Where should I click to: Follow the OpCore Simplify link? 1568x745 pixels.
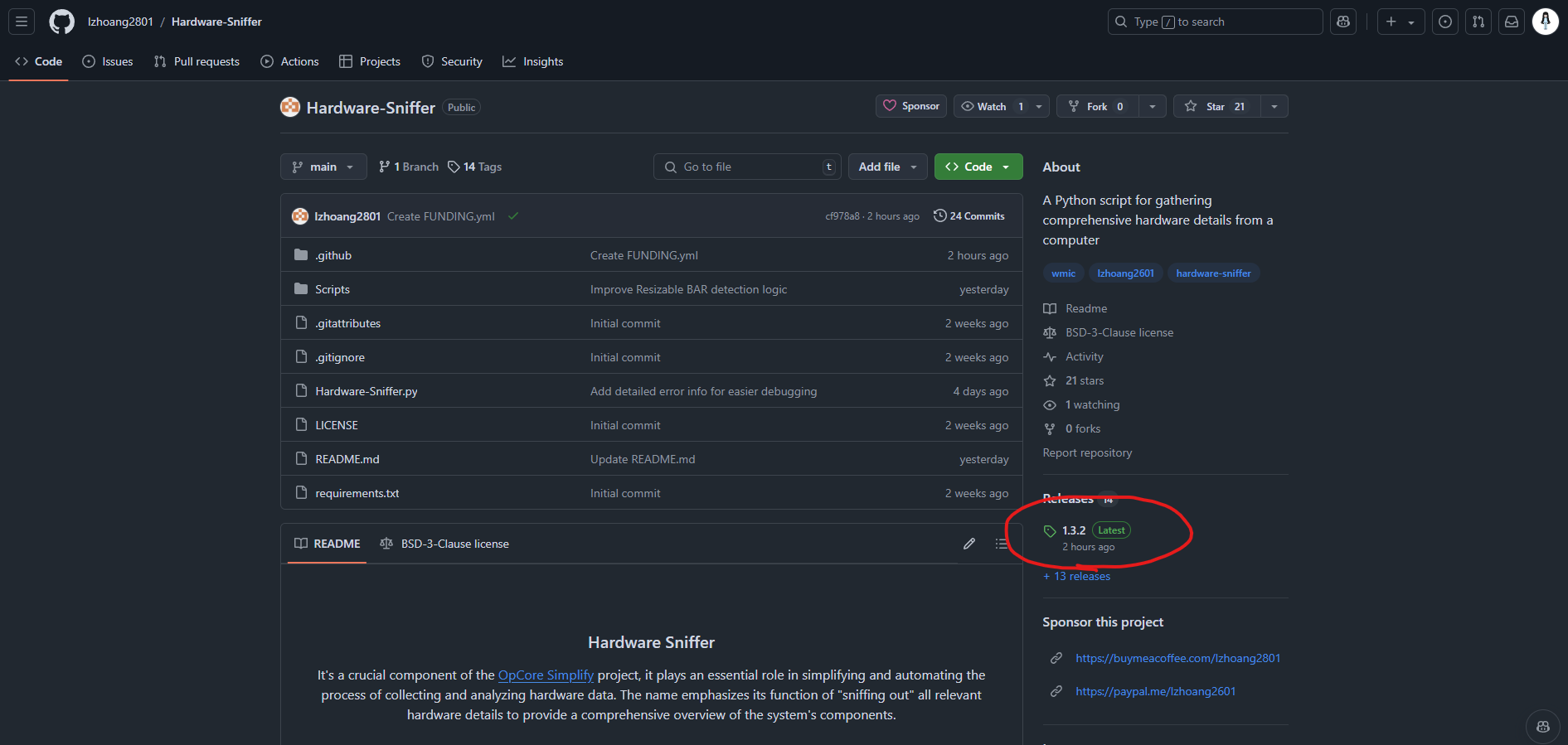point(546,675)
